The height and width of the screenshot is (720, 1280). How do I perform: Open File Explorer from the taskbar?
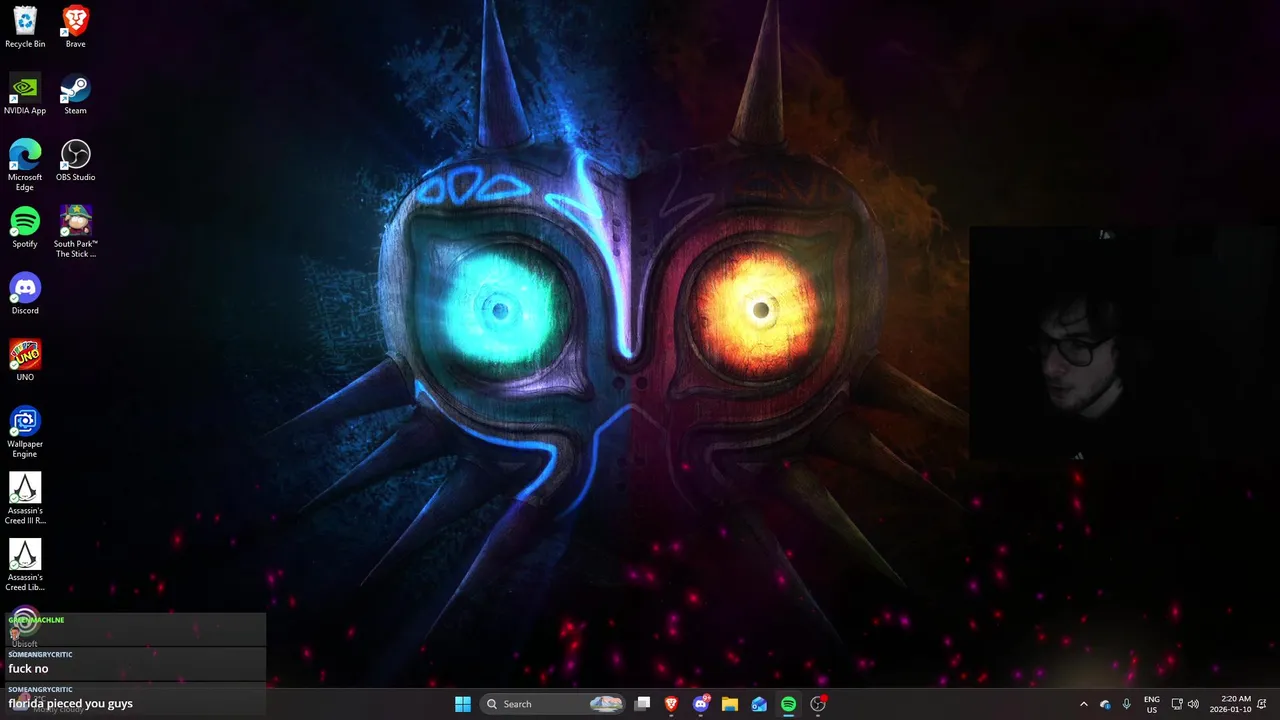(x=730, y=704)
